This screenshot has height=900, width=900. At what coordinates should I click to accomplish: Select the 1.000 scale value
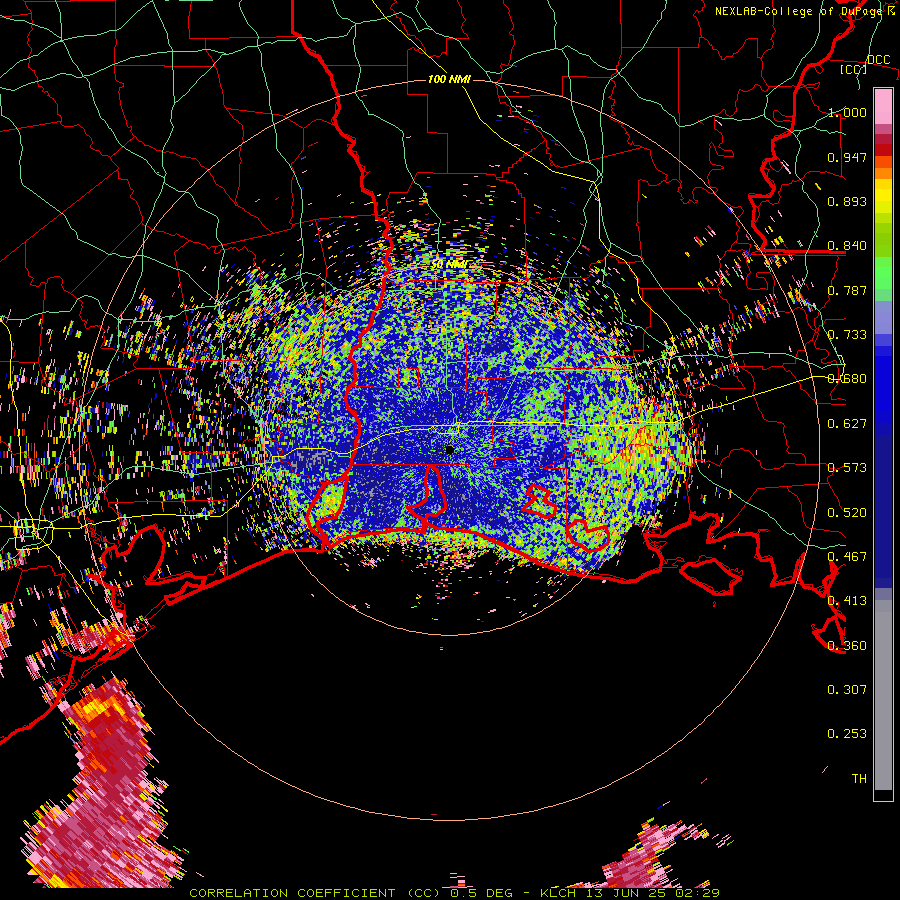[847, 112]
